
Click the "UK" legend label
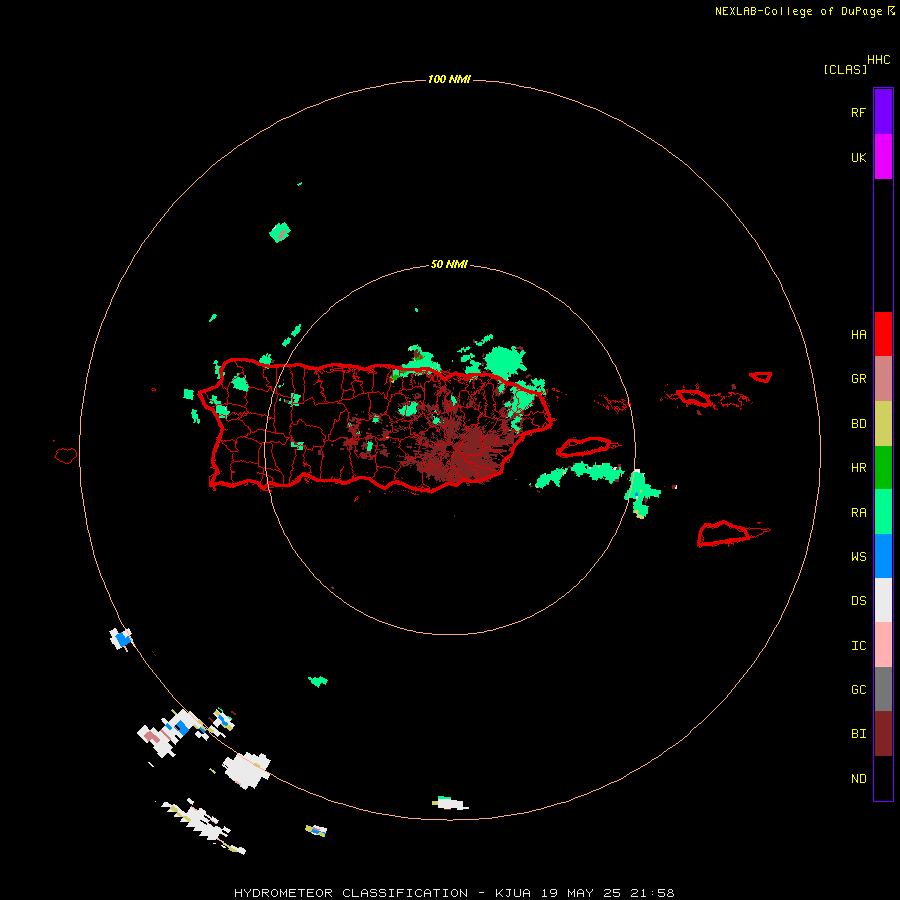tap(858, 158)
